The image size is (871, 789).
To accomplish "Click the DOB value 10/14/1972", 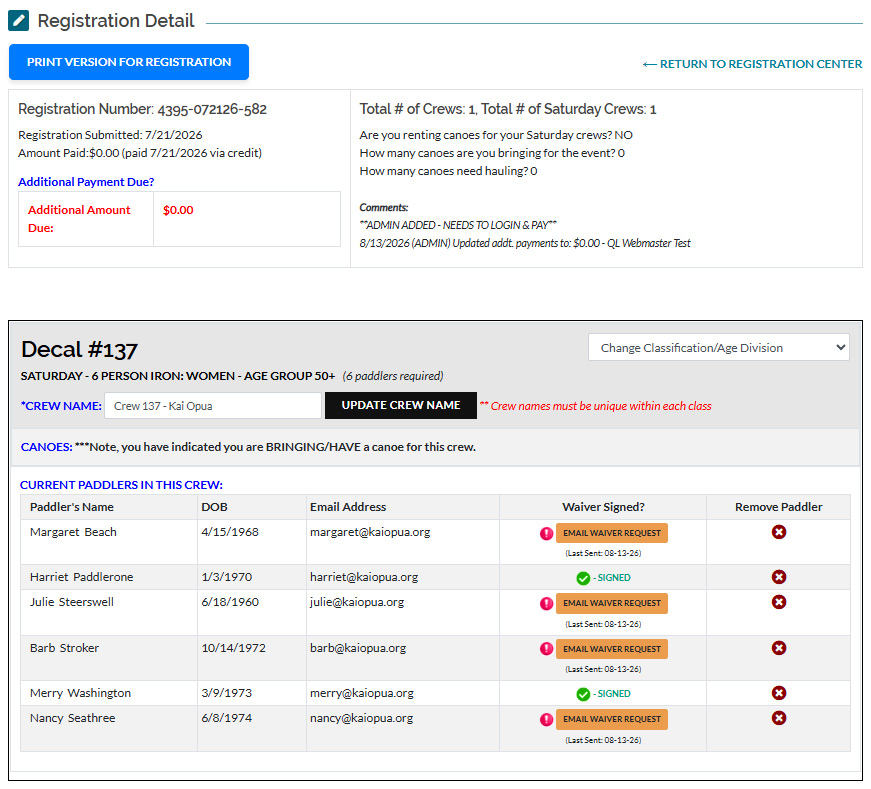I will 233,648.
